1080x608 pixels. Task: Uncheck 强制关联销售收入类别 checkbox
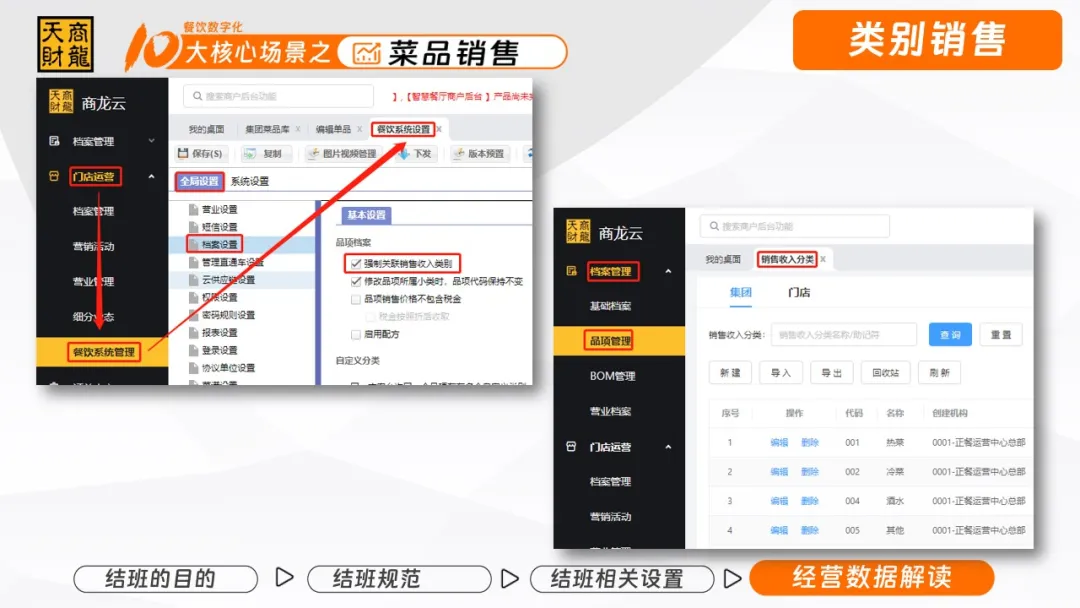[x=355, y=263]
